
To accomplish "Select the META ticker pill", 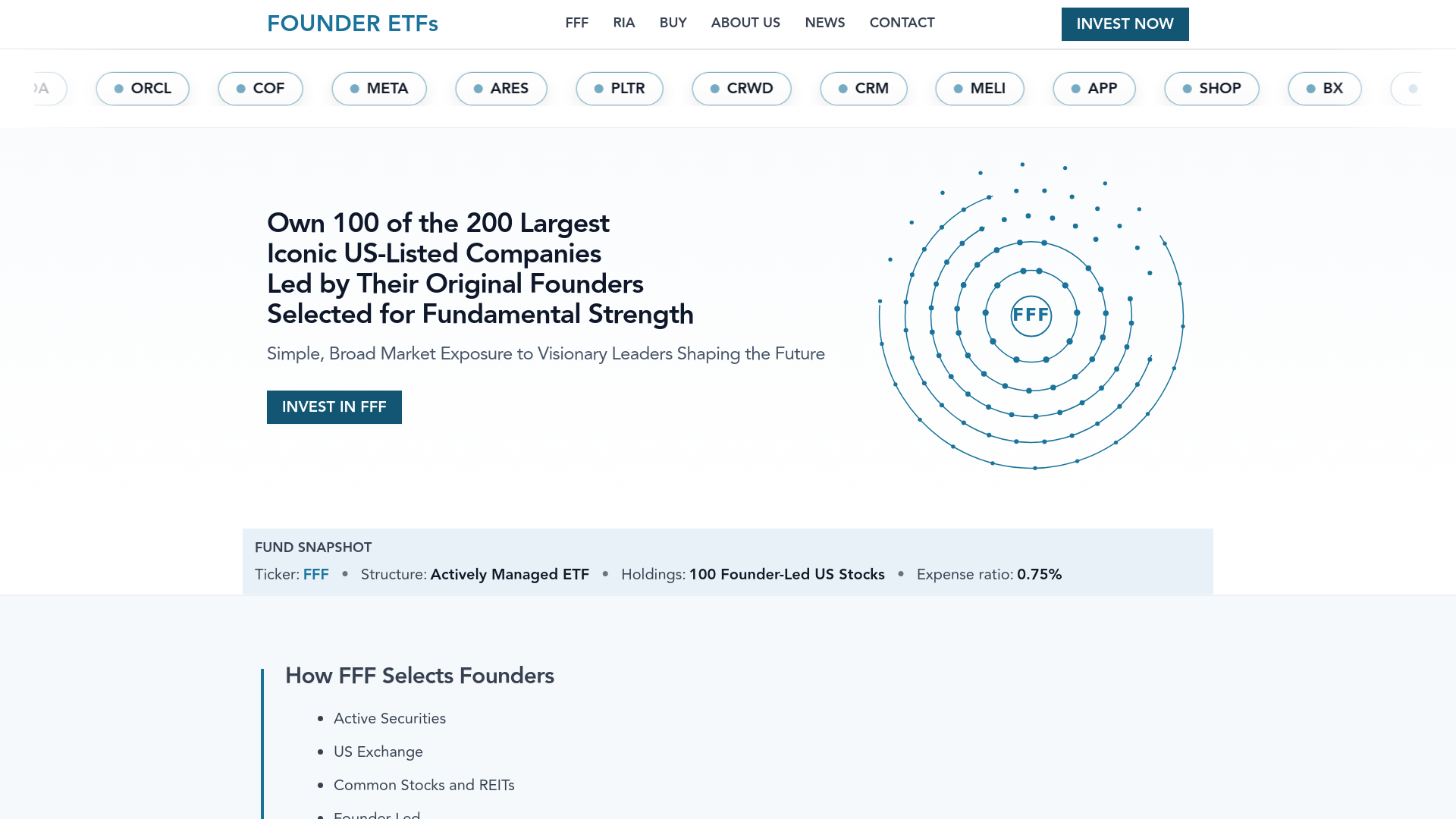I will point(379,89).
